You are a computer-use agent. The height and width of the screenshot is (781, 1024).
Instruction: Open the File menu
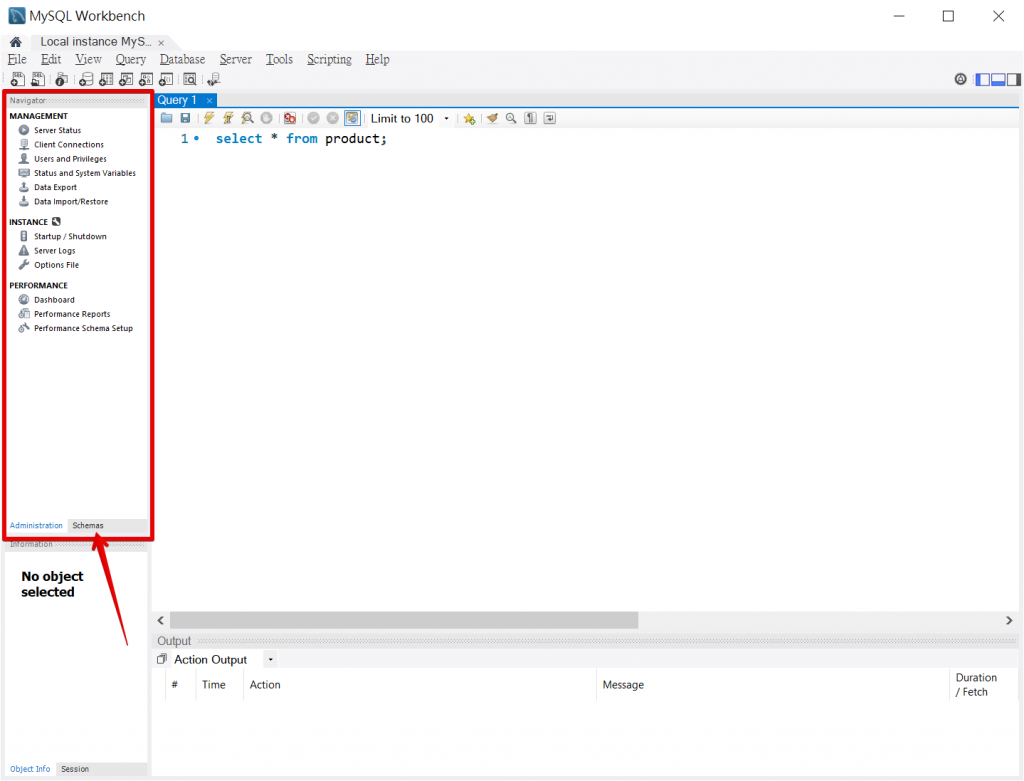[x=17, y=59]
